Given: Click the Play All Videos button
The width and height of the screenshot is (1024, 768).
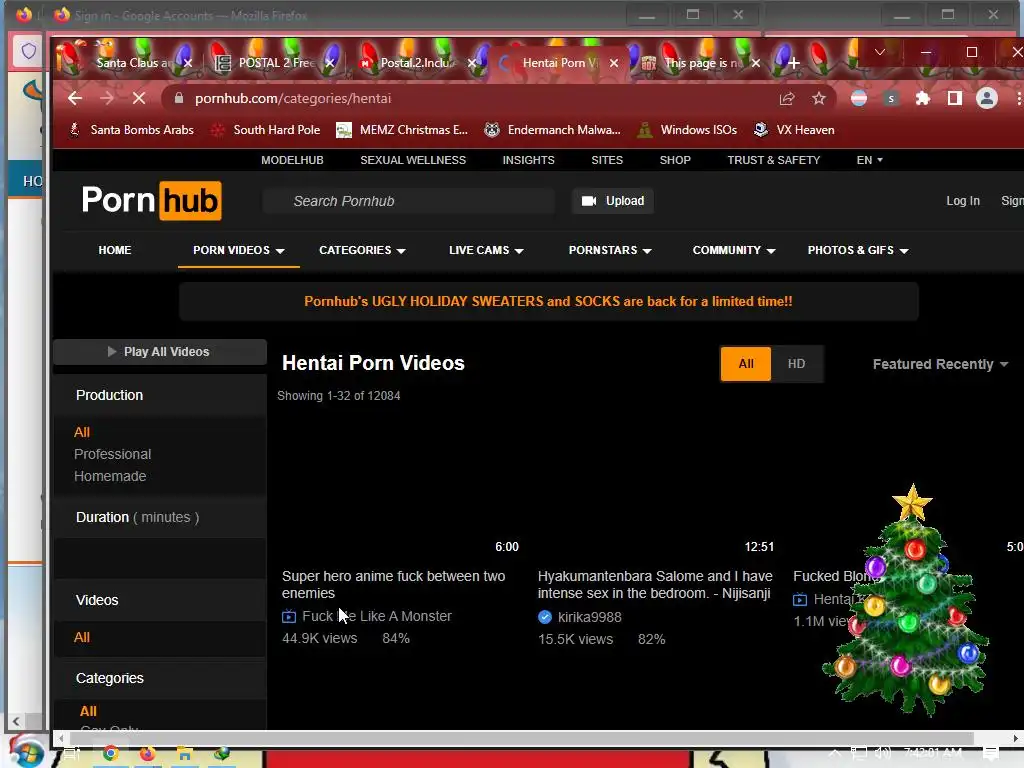Looking at the screenshot, I should click(x=159, y=352).
